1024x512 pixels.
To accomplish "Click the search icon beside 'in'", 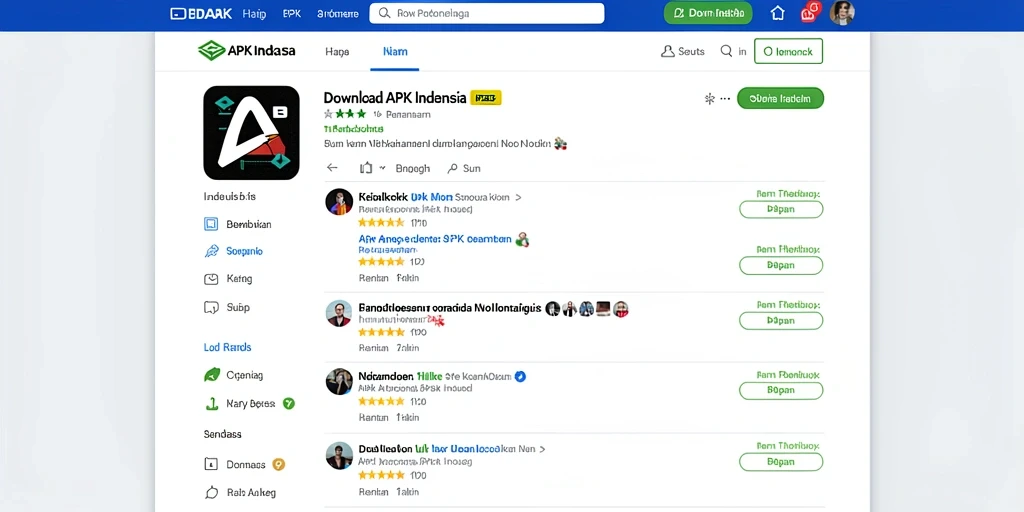I will click(x=726, y=51).
